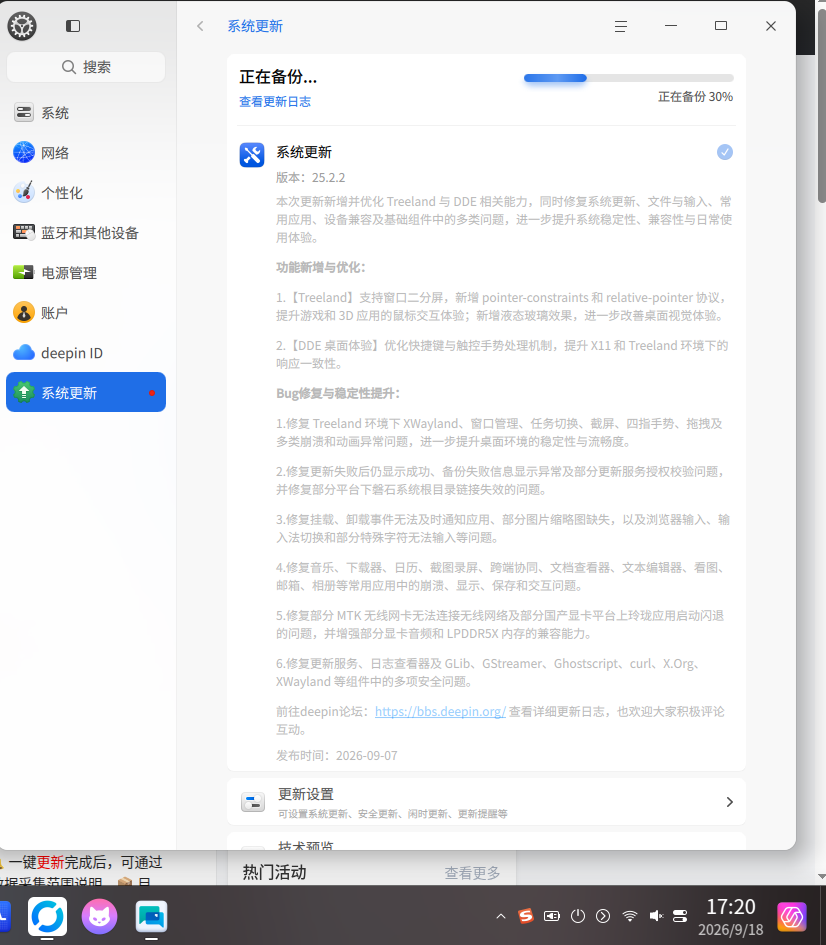Open the 网络 settings category

click(86, 152)
